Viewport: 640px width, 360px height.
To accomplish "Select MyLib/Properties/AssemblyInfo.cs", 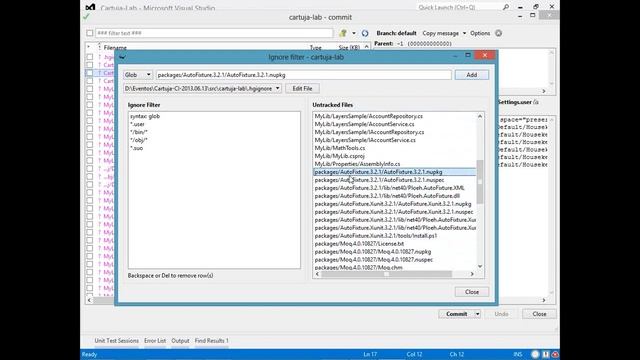I will tap(357, 164).
